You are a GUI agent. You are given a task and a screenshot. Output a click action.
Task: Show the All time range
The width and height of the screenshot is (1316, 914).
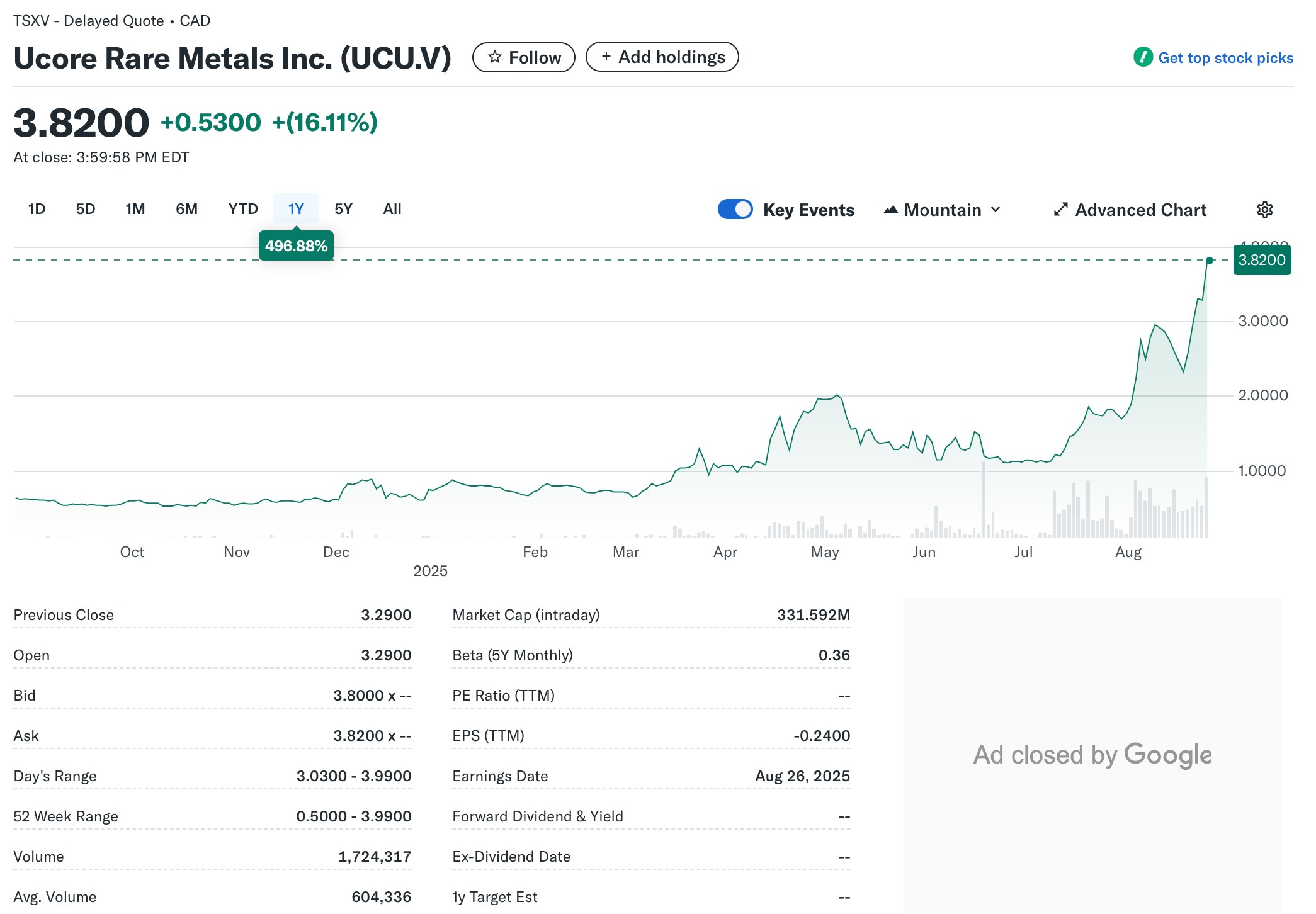(392, 209)
